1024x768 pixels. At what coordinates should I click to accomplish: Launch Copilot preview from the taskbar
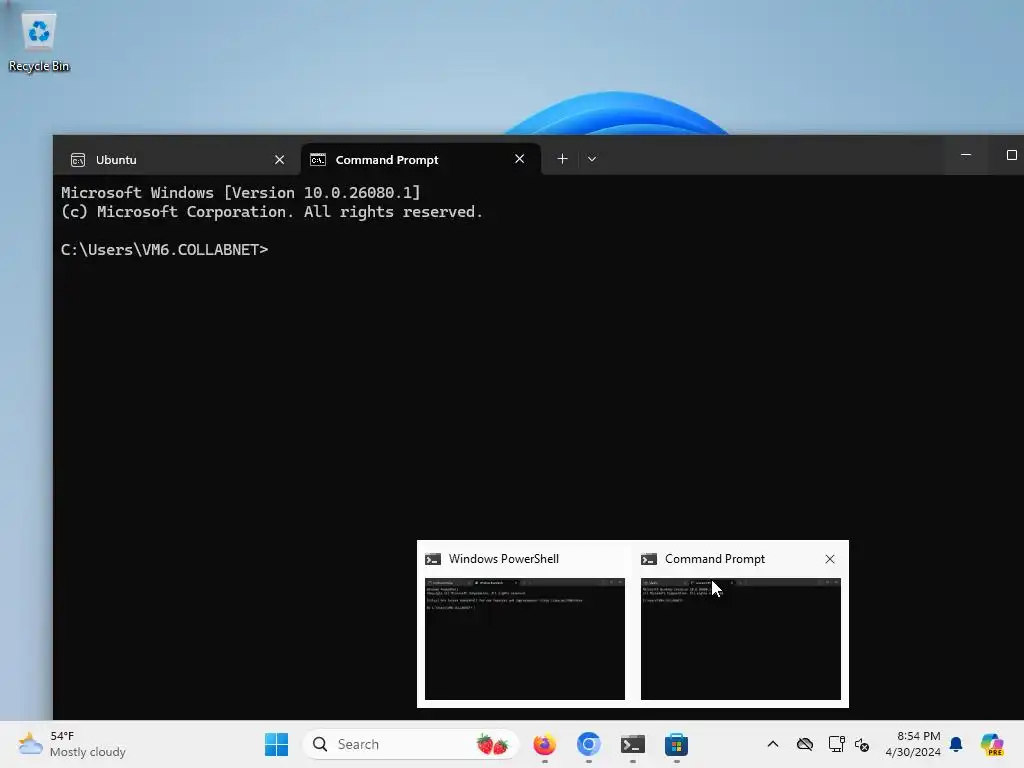[x=992, y=744]
